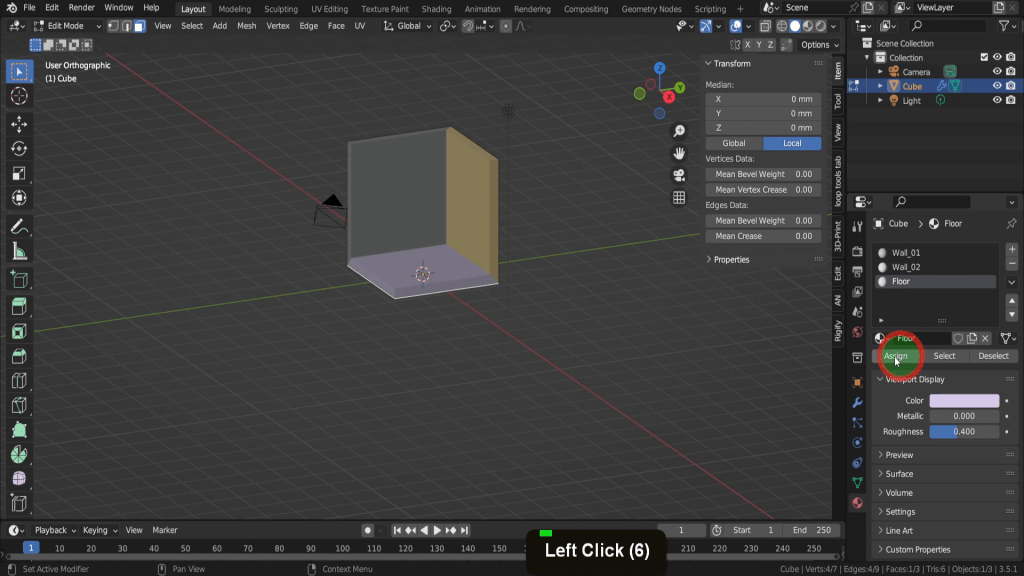
Task: Choose the Annotate pencil tool
Action: pos(18,227)
